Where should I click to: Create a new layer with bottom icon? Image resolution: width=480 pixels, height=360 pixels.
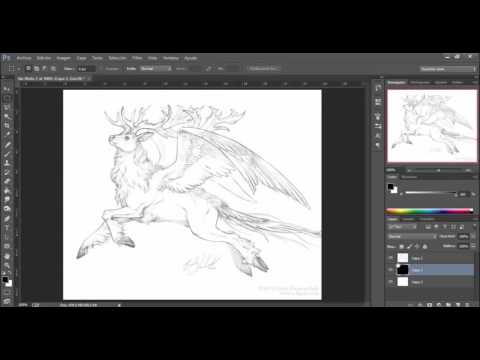[458, 304]
